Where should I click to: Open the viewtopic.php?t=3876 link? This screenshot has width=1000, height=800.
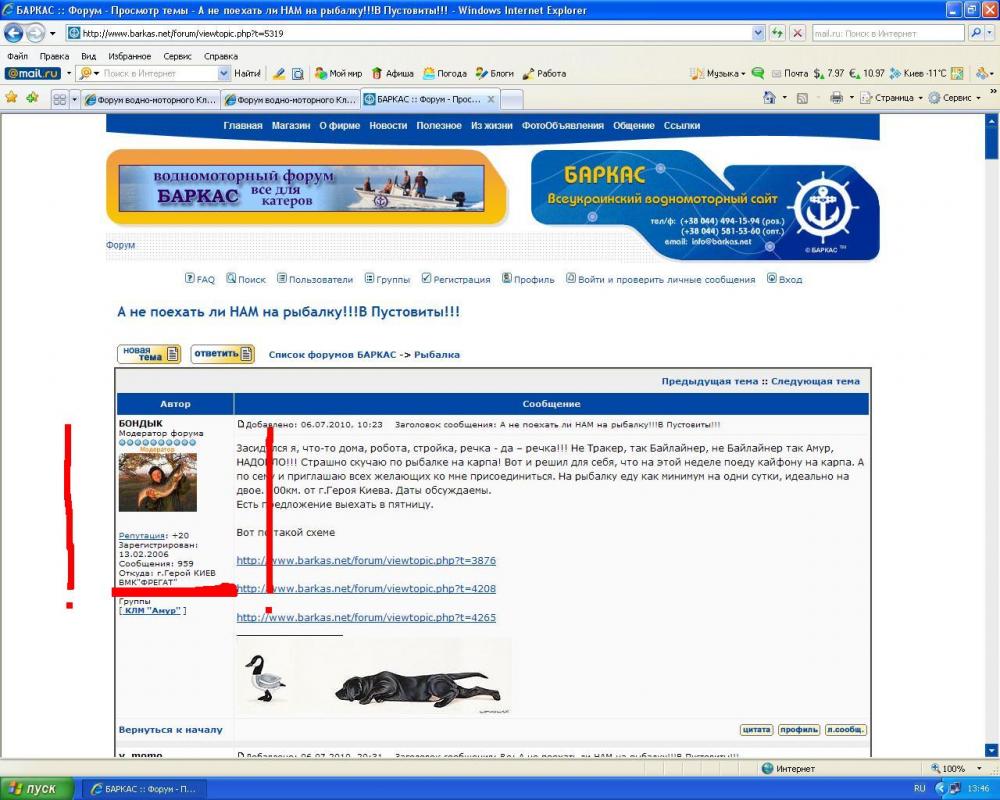tap(366, 561)
